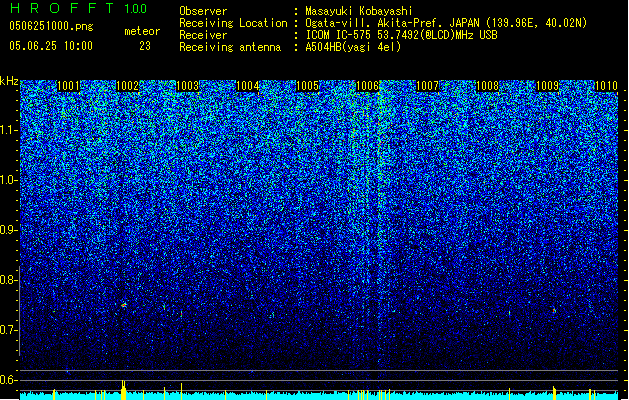Click time marker 1007
This screenshot has height=400, width=629.
(x=427, y=86)
